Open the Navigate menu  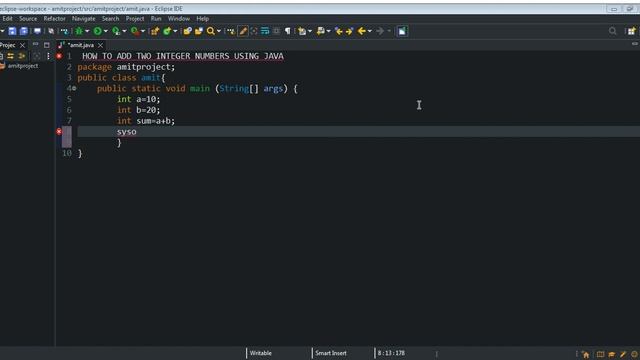tap(83, 19)
